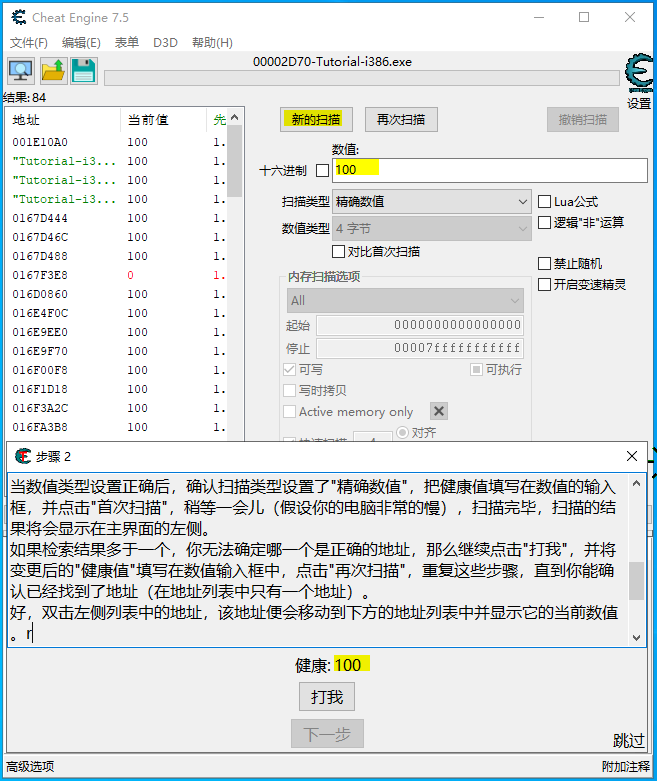The width and height of the screenshot is (657, 781).
Task: Click the Hit me button
Action: [327, 697]
